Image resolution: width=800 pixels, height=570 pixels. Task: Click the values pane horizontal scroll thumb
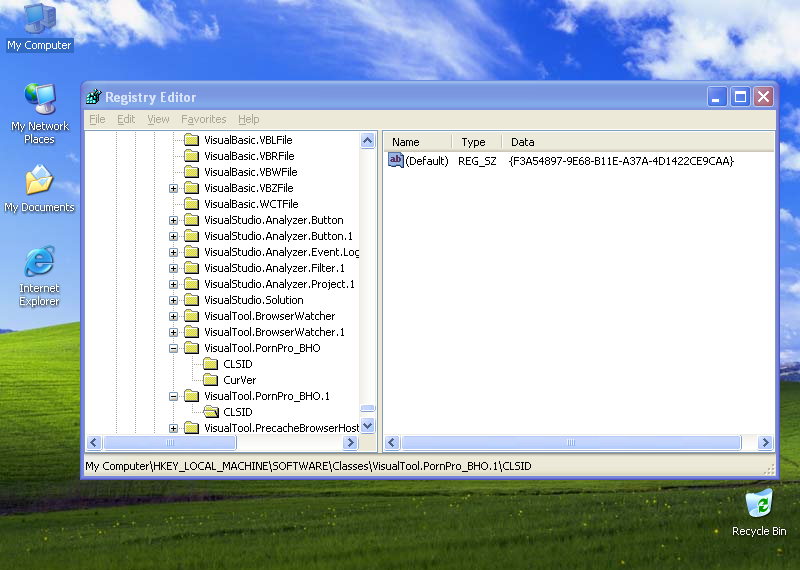pos(571,442)
